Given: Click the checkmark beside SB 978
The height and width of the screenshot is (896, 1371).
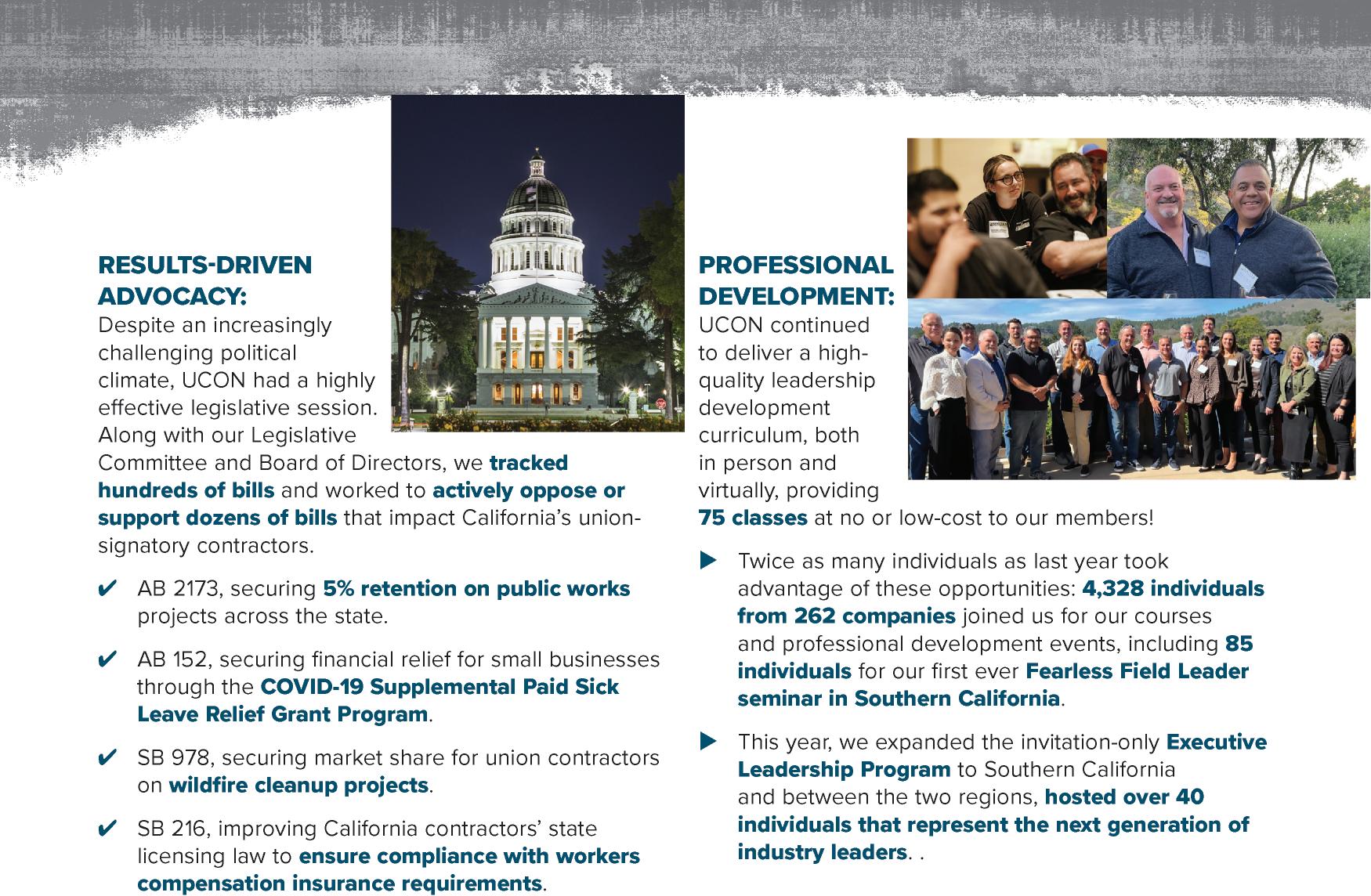Looking at the screenshot, I should coord(107,757).
